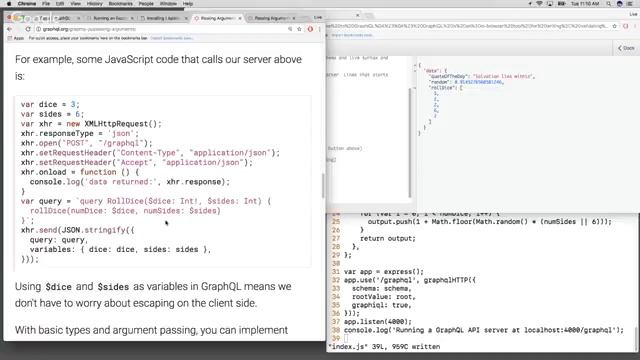
Task: Open the Apple menu
Action: point(9,4)
